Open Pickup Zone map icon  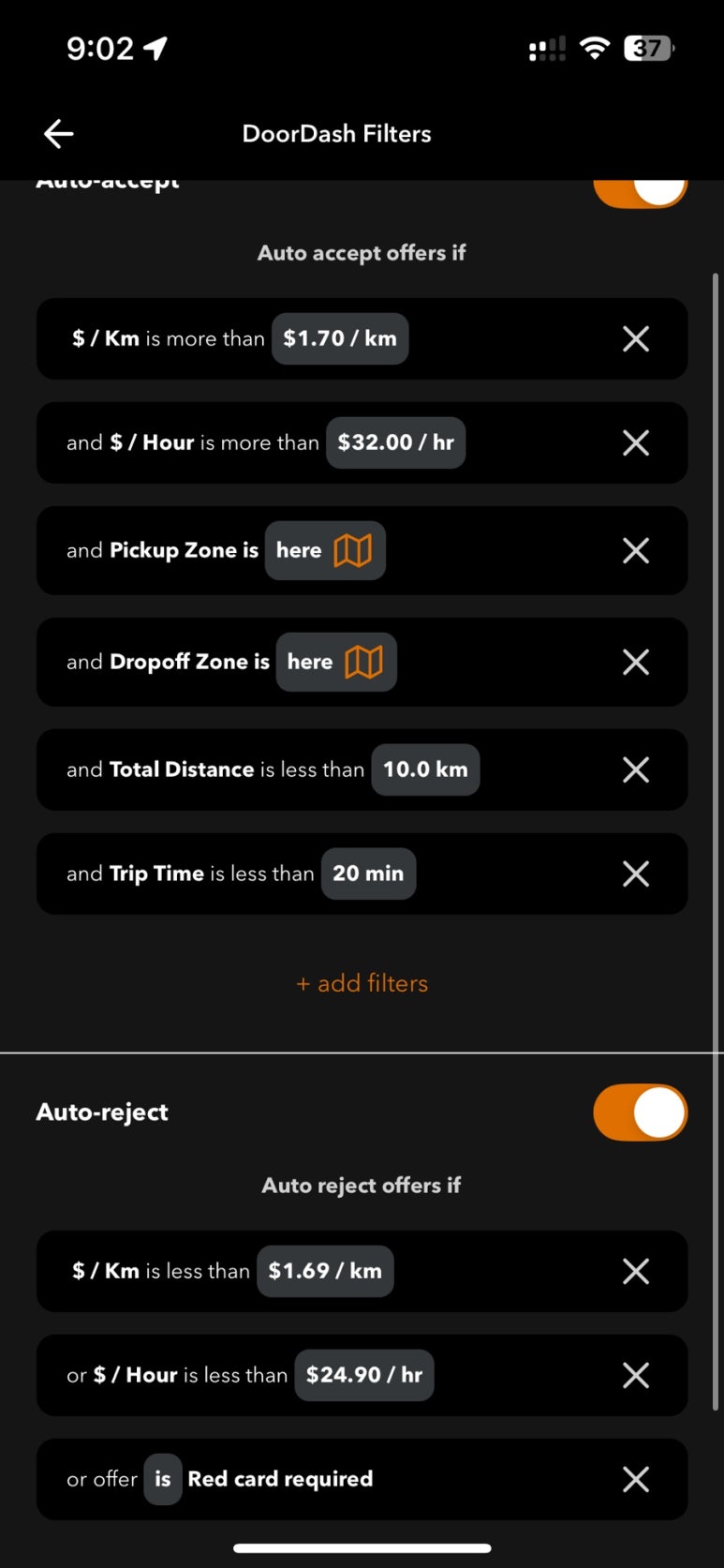pyautogui.click(x=353, y=550)
